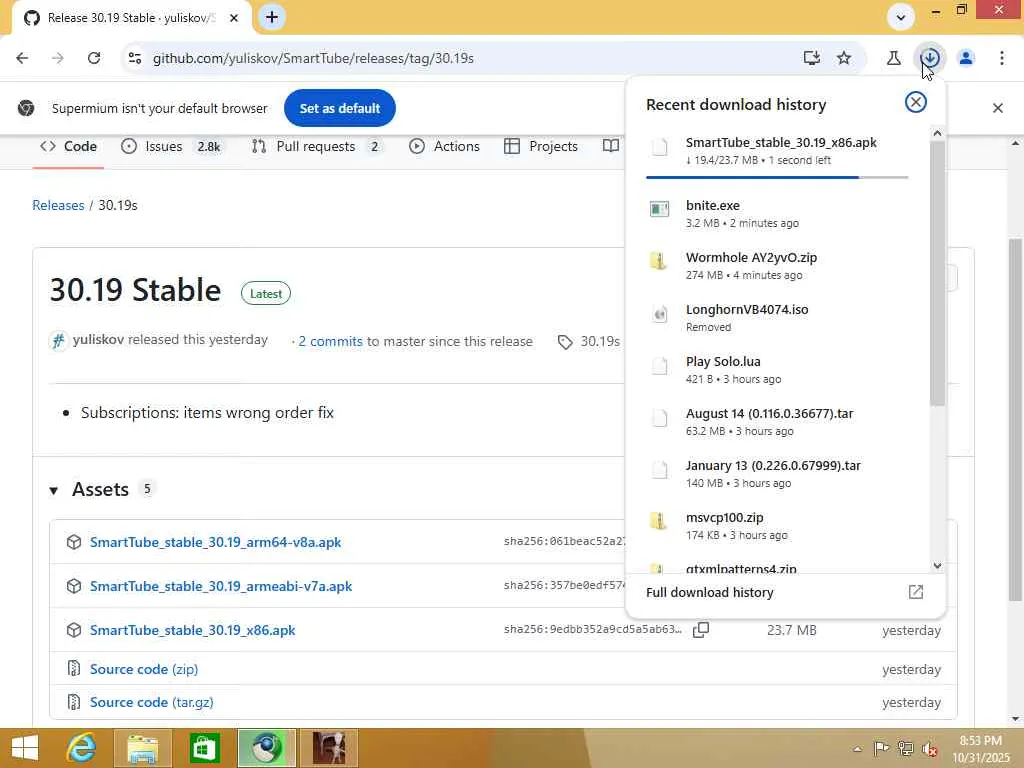This screenshot has width=1024, height=768.
Task: Download Source code (zip)
Action: coord(144,669)
